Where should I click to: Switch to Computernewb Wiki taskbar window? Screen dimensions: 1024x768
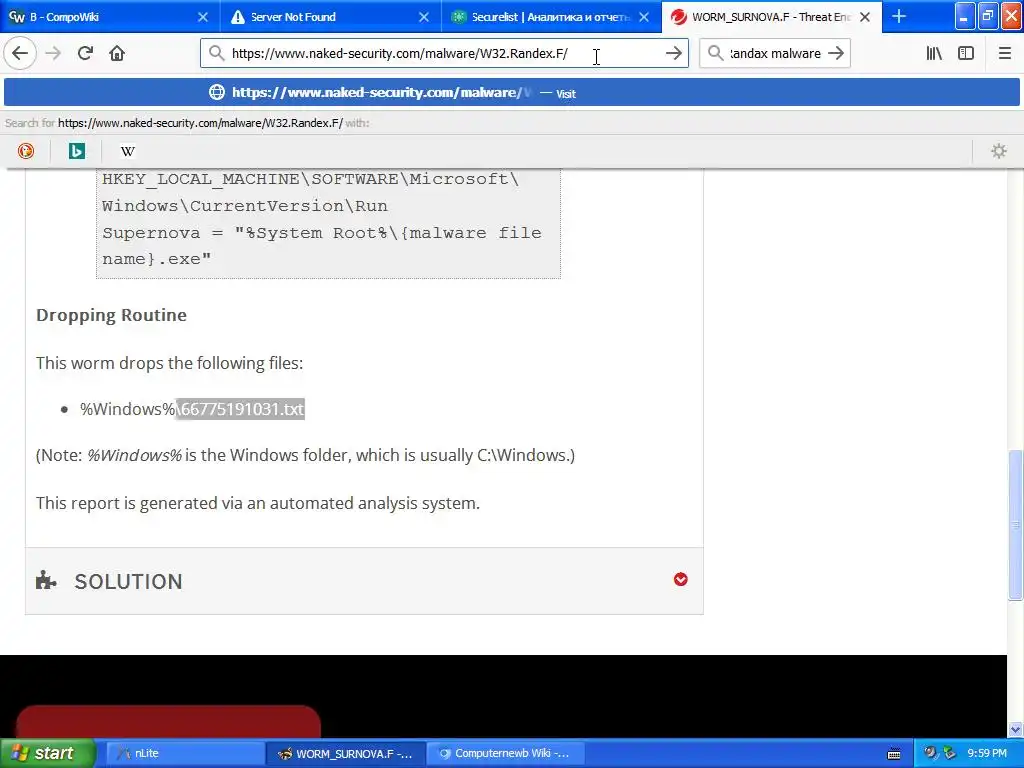point(505,753)
